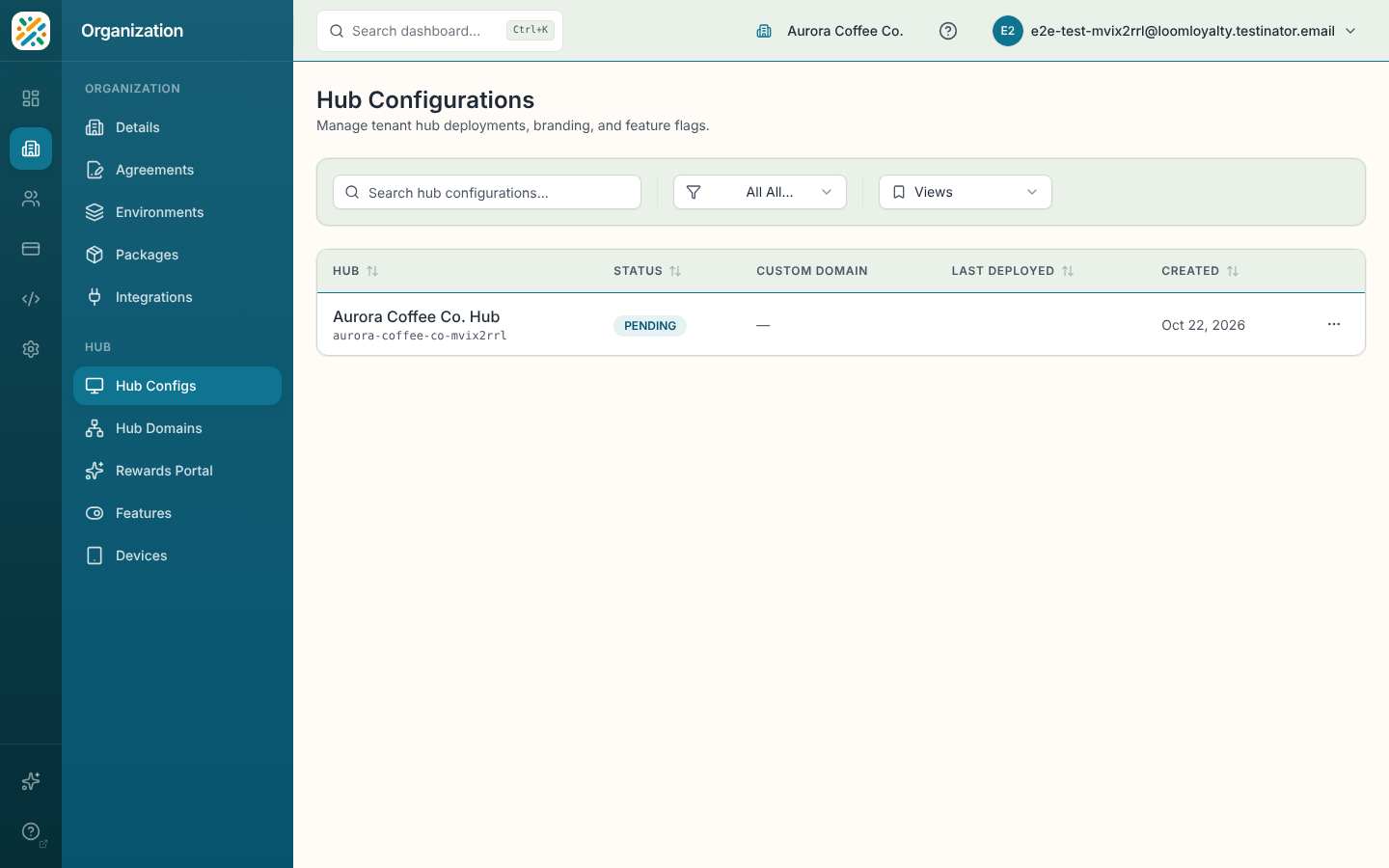
Task: Click the PENDING status badge
Action: (x=650, y=326)
